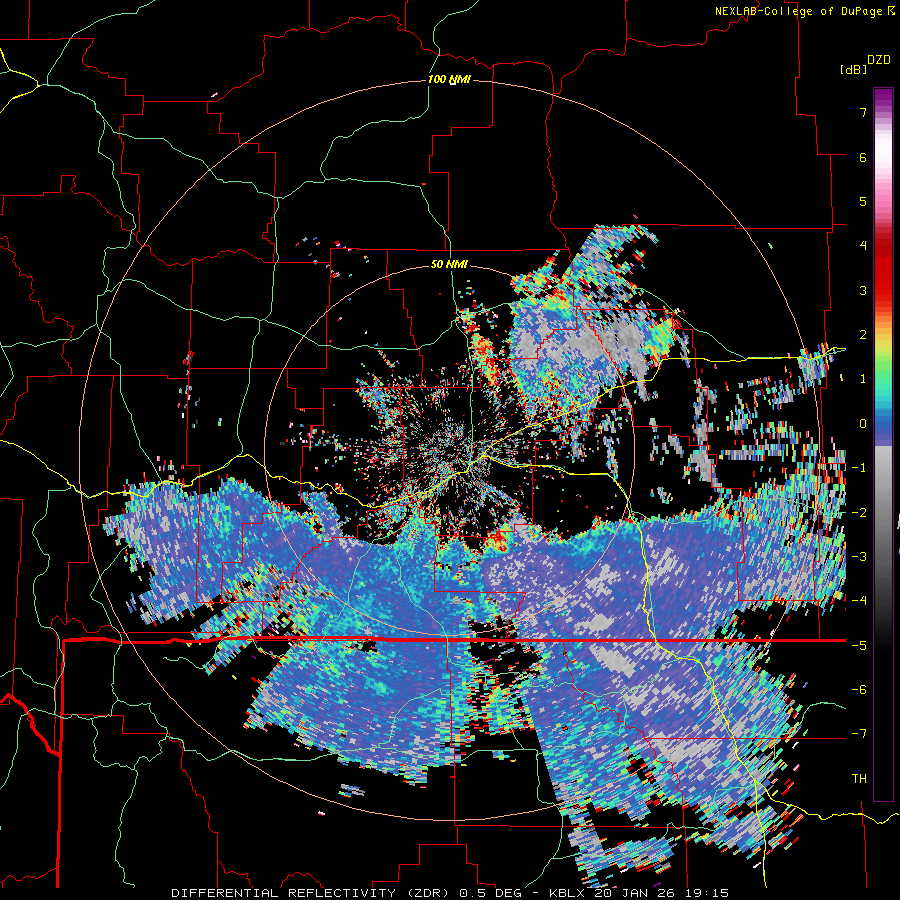Click the ZDR color scale bar
Image resolution: width=900 pixels, height=900 pixels.
[x=883, y=444]
